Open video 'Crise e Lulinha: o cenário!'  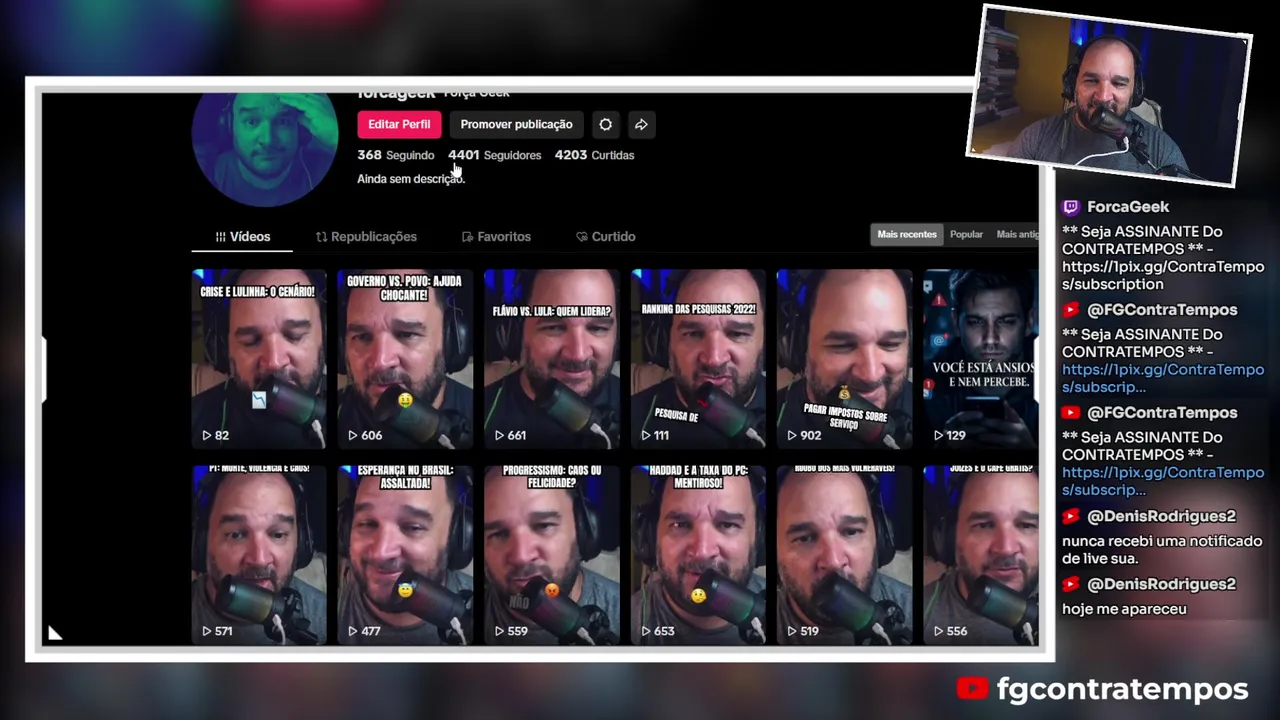259,358
